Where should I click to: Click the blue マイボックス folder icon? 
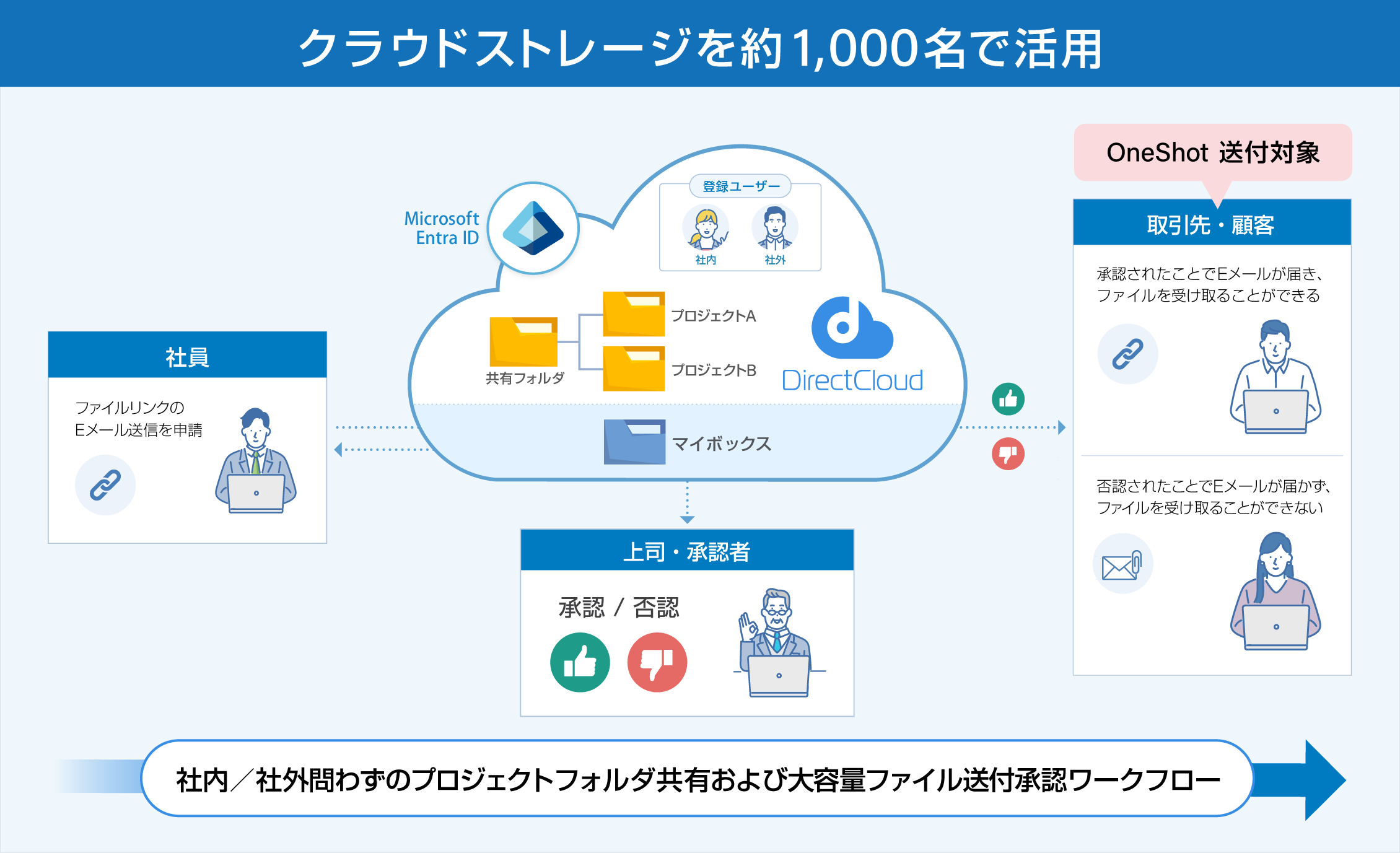pyautogui.click(x=634, y=442)
